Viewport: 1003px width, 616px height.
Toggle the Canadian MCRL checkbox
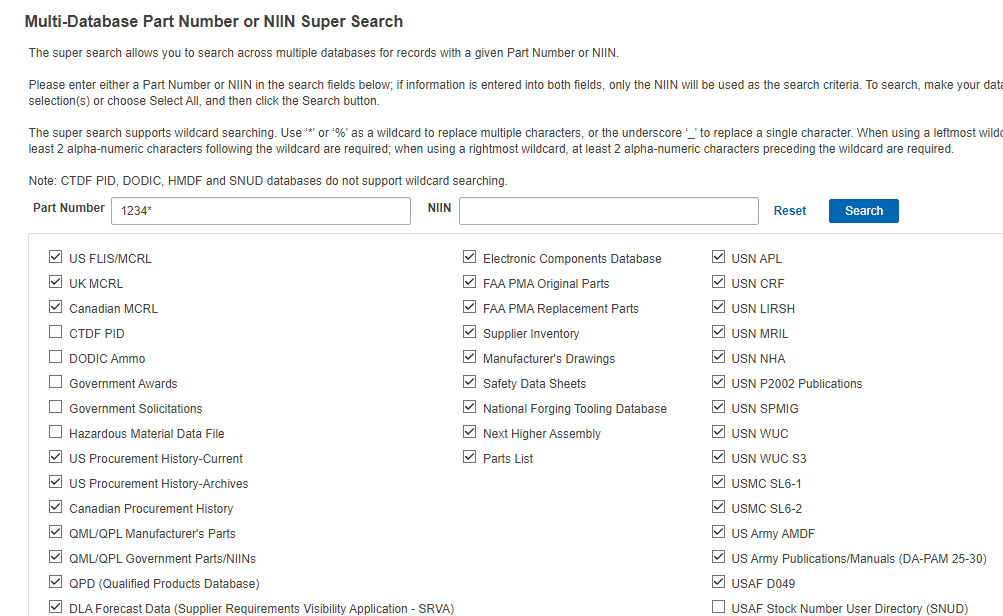(x=56, y=307)
